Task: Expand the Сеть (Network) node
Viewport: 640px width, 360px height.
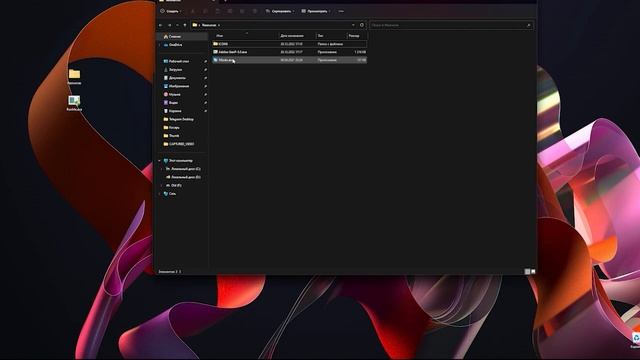Action: [160, 194]
